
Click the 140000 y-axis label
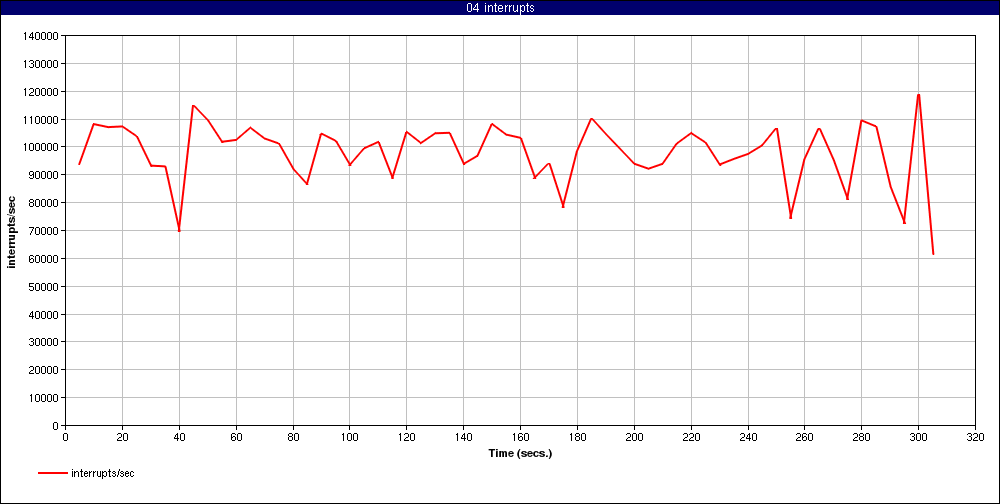pyautogui.click(x=41, y=36)
